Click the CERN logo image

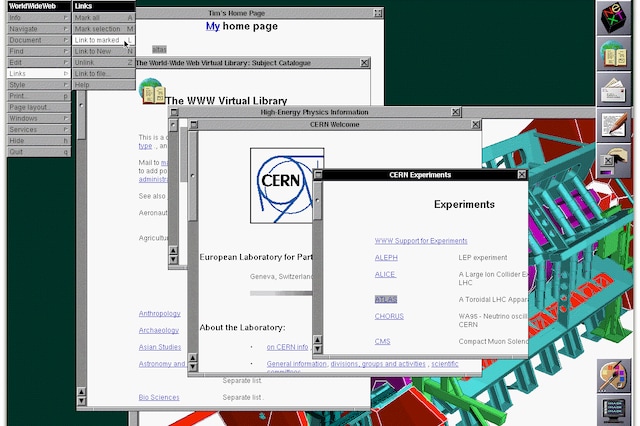point(287,186)
